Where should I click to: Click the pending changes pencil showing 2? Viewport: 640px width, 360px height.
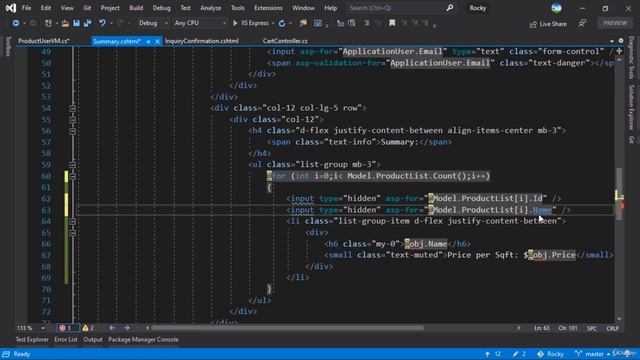tap(520, 354)
